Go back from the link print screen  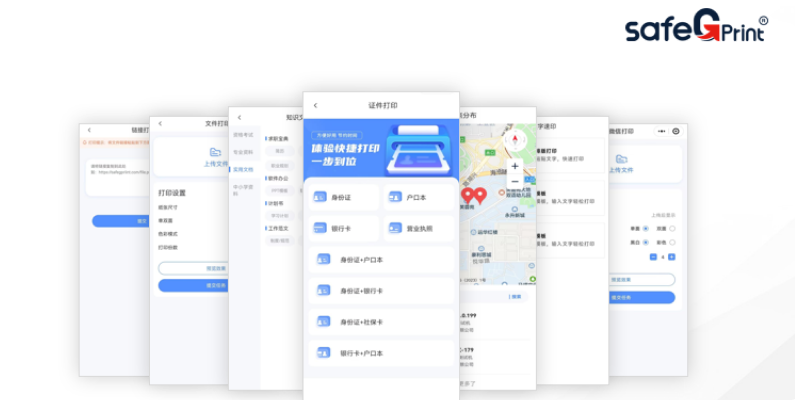(89, 131)
